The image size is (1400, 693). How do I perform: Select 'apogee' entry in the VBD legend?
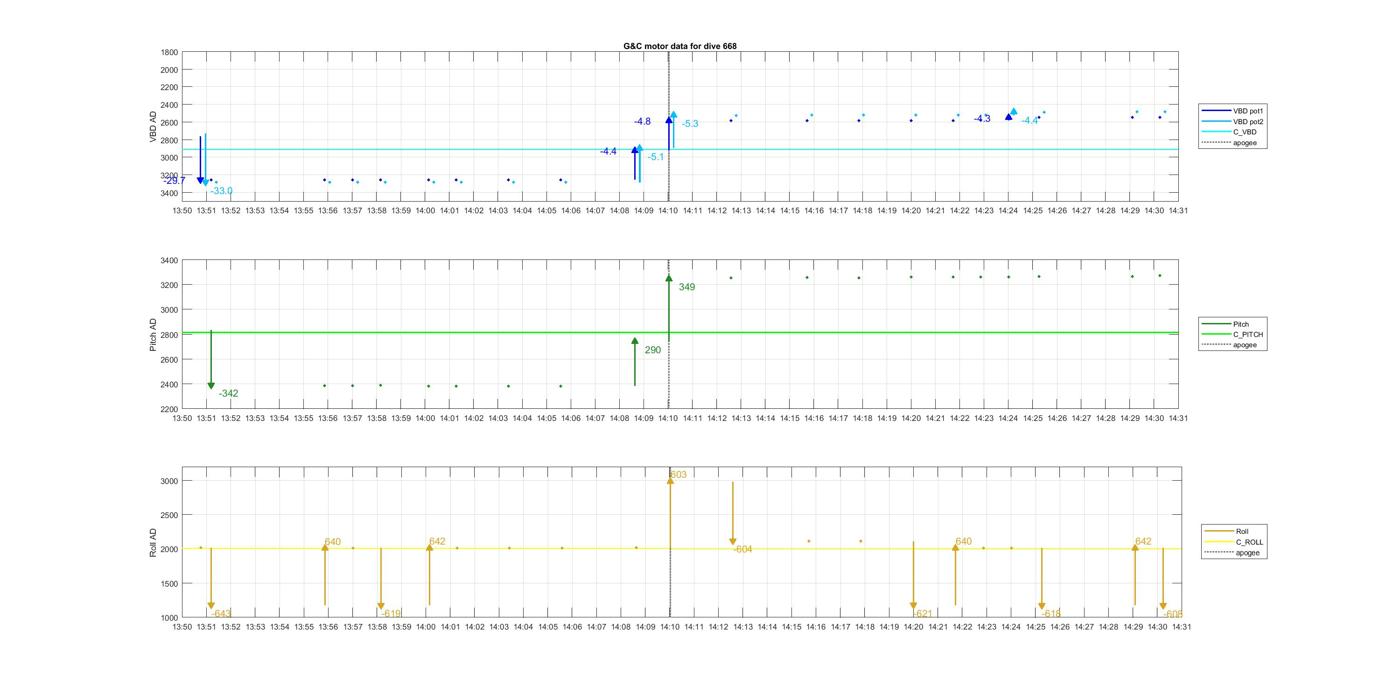(x=1245, y=142)
